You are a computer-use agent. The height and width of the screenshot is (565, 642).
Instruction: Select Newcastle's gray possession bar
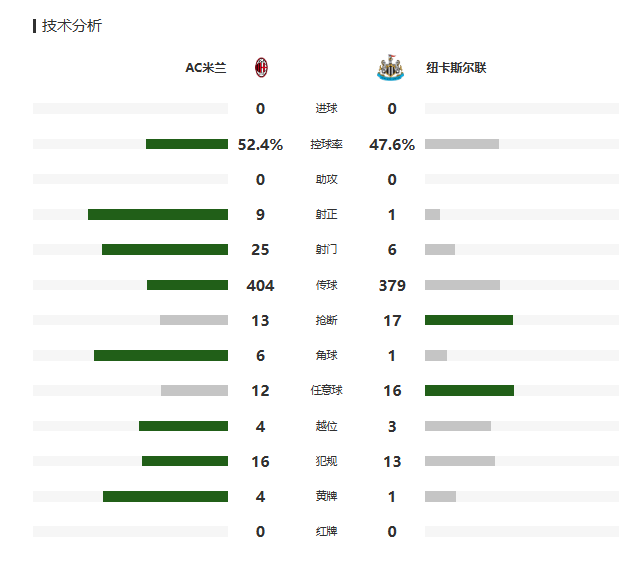coord(462,144)
